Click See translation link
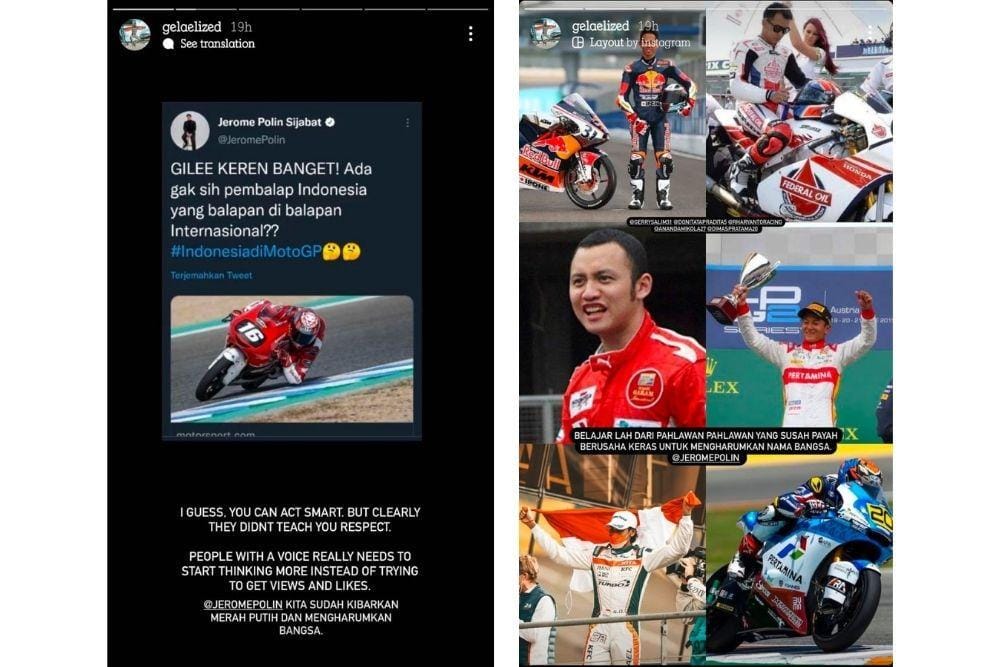The image size is (1000, 667). point(217,44)
